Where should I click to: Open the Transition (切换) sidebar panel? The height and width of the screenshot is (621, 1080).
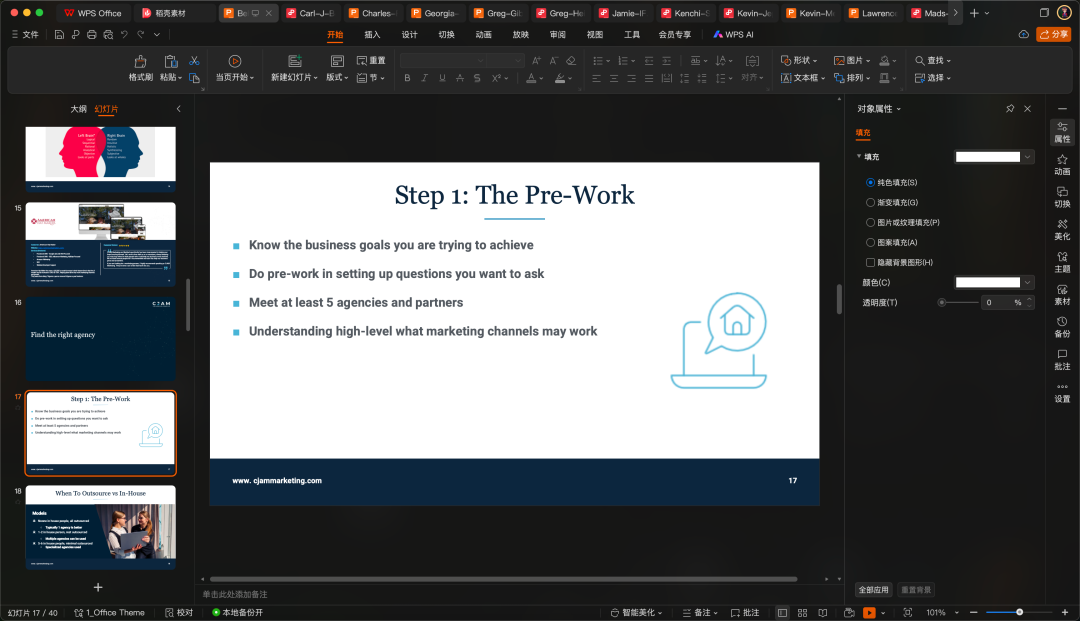[1062, 197]
